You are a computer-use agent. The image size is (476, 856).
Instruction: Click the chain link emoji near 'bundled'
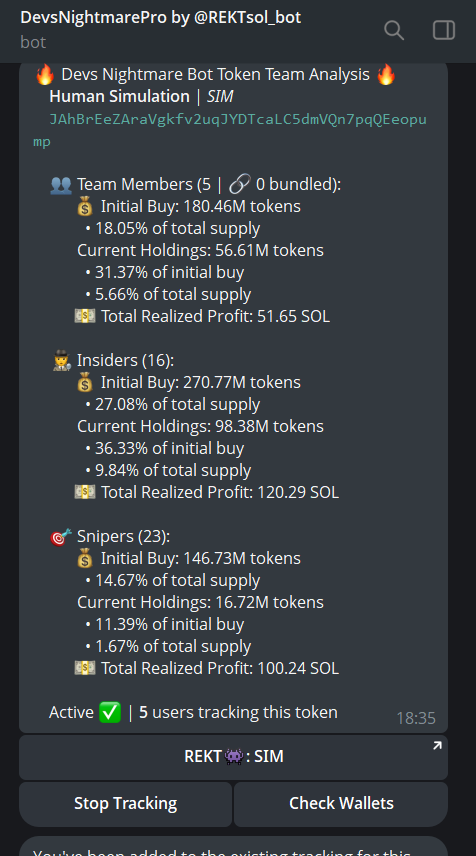click(x=240, y=185)
